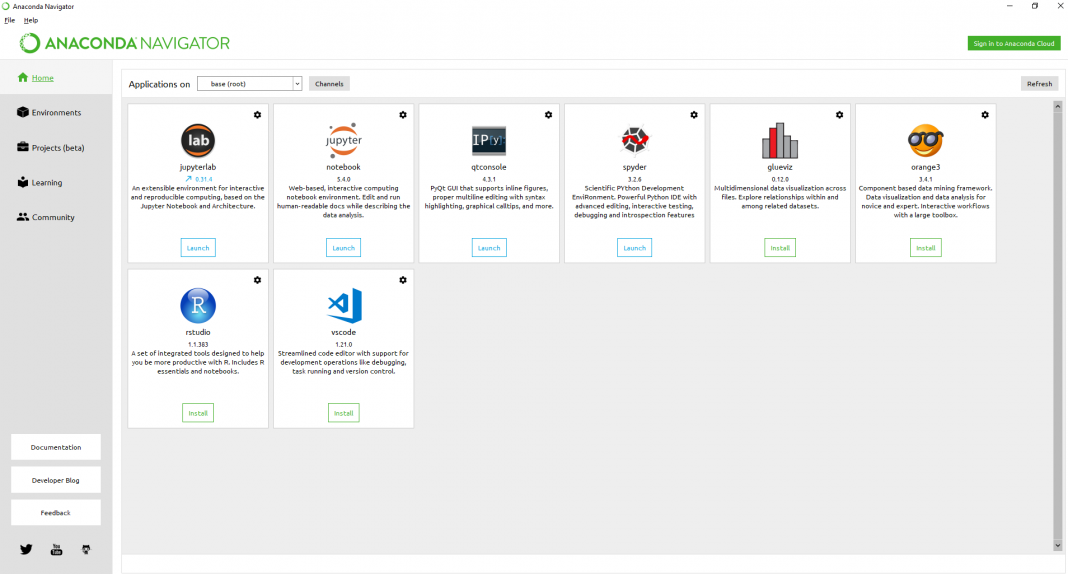
Task: Open the gear options menu for vscode
Action: point(403,280)
